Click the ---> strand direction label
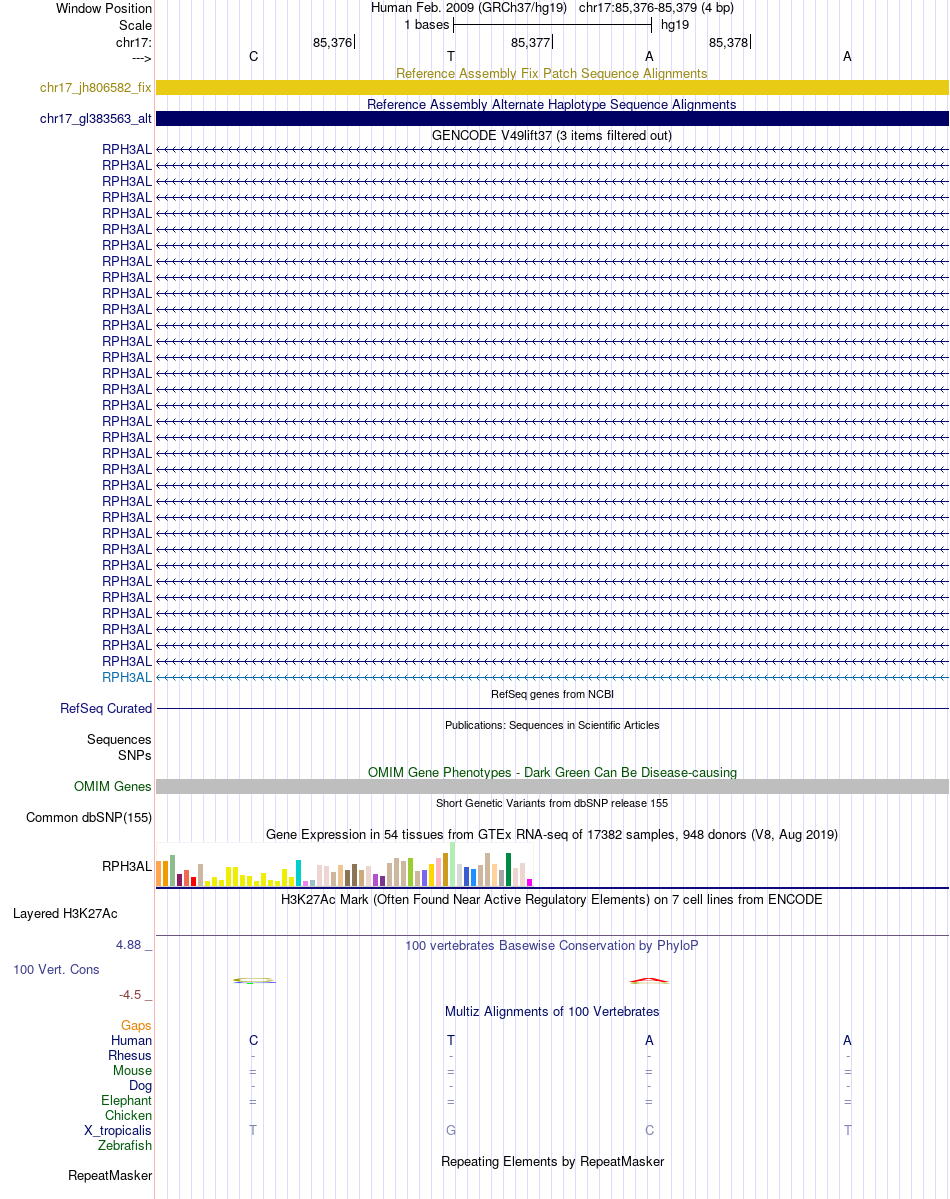The height and width of the screenshot is (1199, 950). (x=142, y=58)
